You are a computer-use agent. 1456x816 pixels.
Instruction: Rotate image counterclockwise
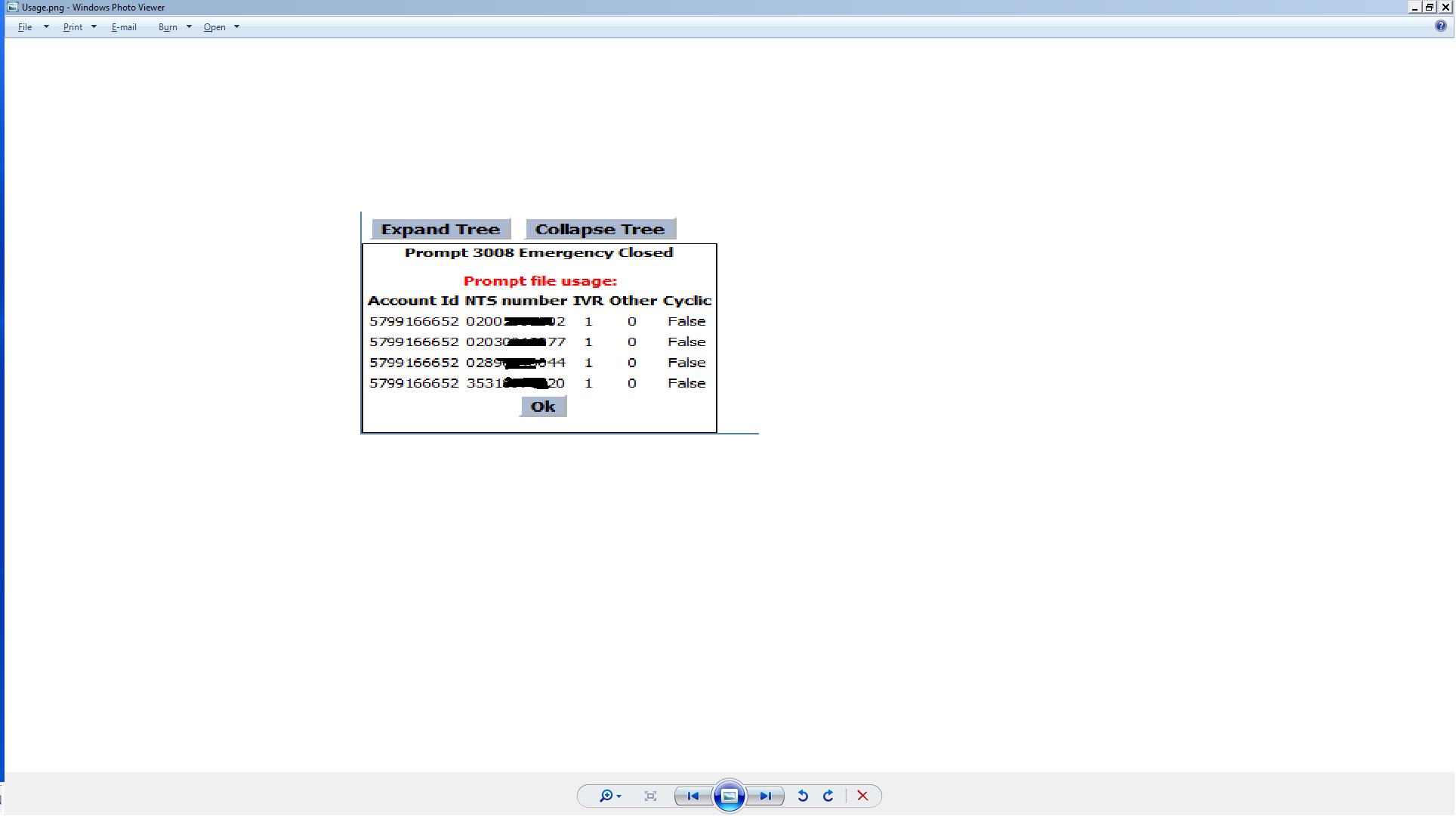(x=803, y=796)
